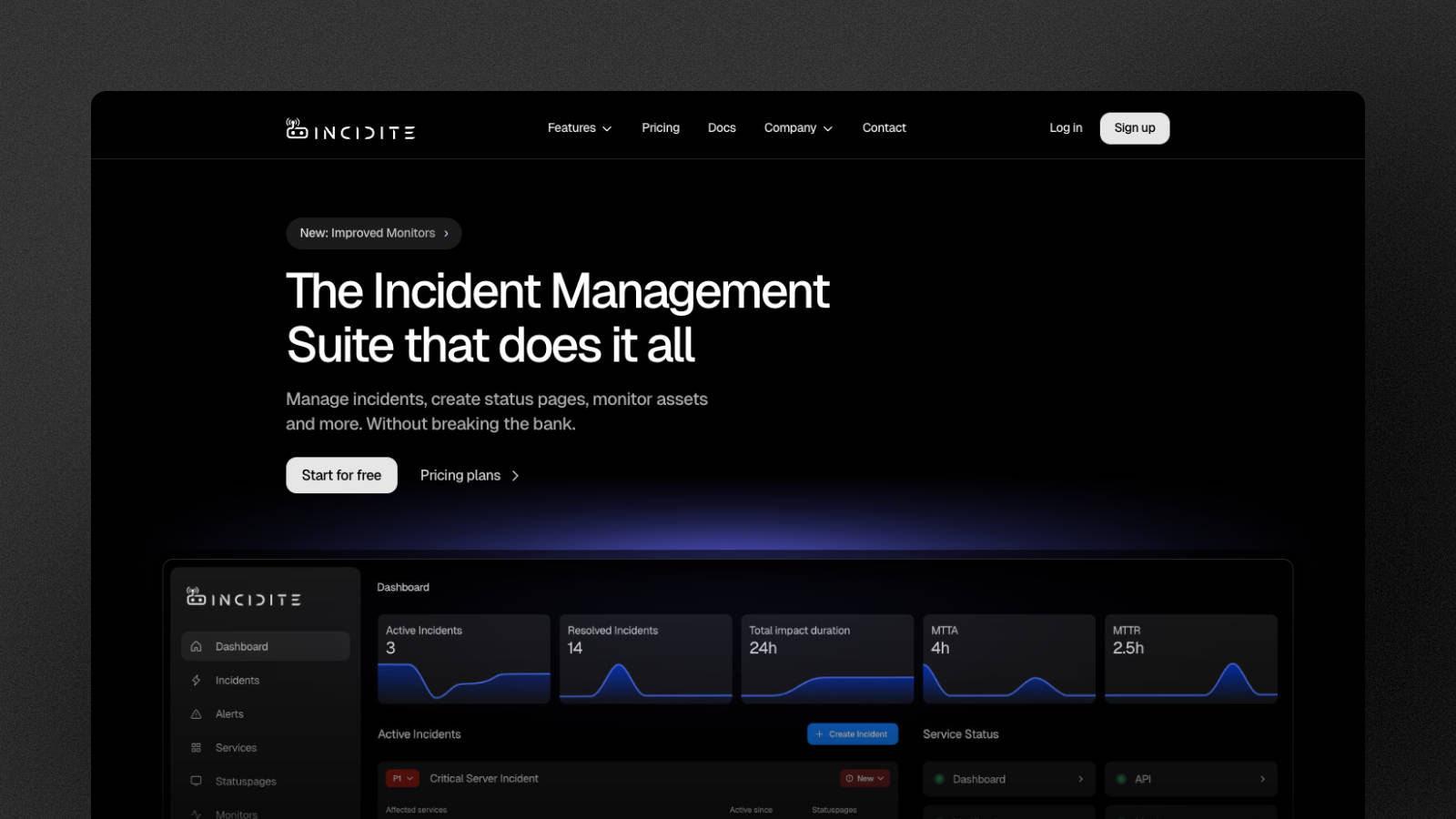Open Statuspages using the monitor icon
This screenshot has height=819, width=1456.
pos(196,781)
